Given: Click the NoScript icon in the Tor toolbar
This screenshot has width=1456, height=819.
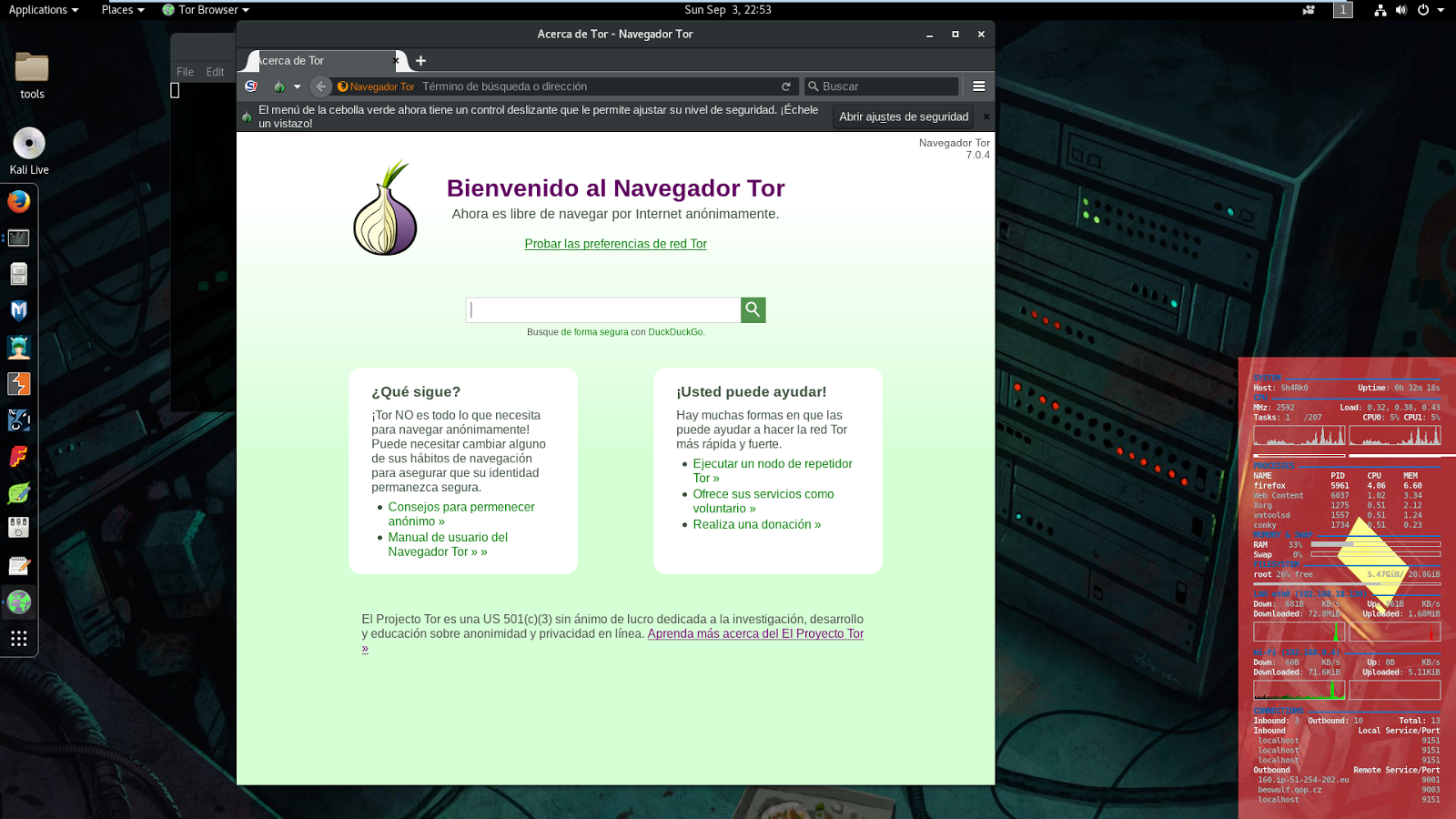Looking at the screenshot, I should point(251,86).
